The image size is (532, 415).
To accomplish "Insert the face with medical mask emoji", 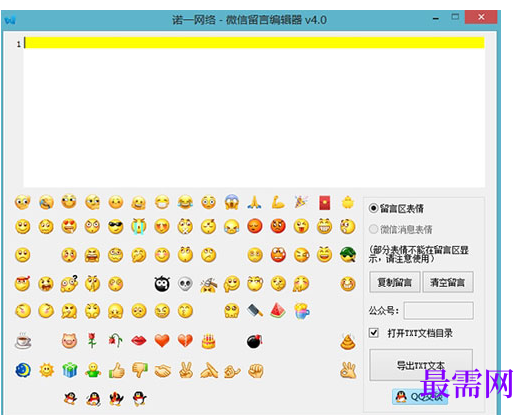I will point(162,202).
